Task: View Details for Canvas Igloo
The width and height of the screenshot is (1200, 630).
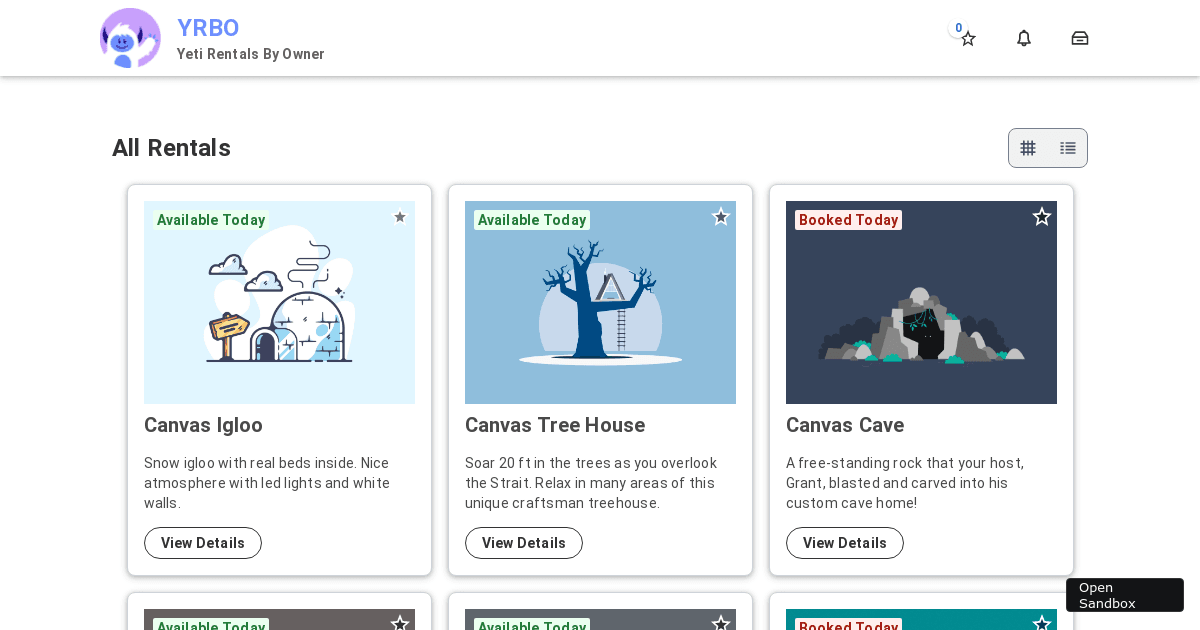Action: click(x=203, y=543)
